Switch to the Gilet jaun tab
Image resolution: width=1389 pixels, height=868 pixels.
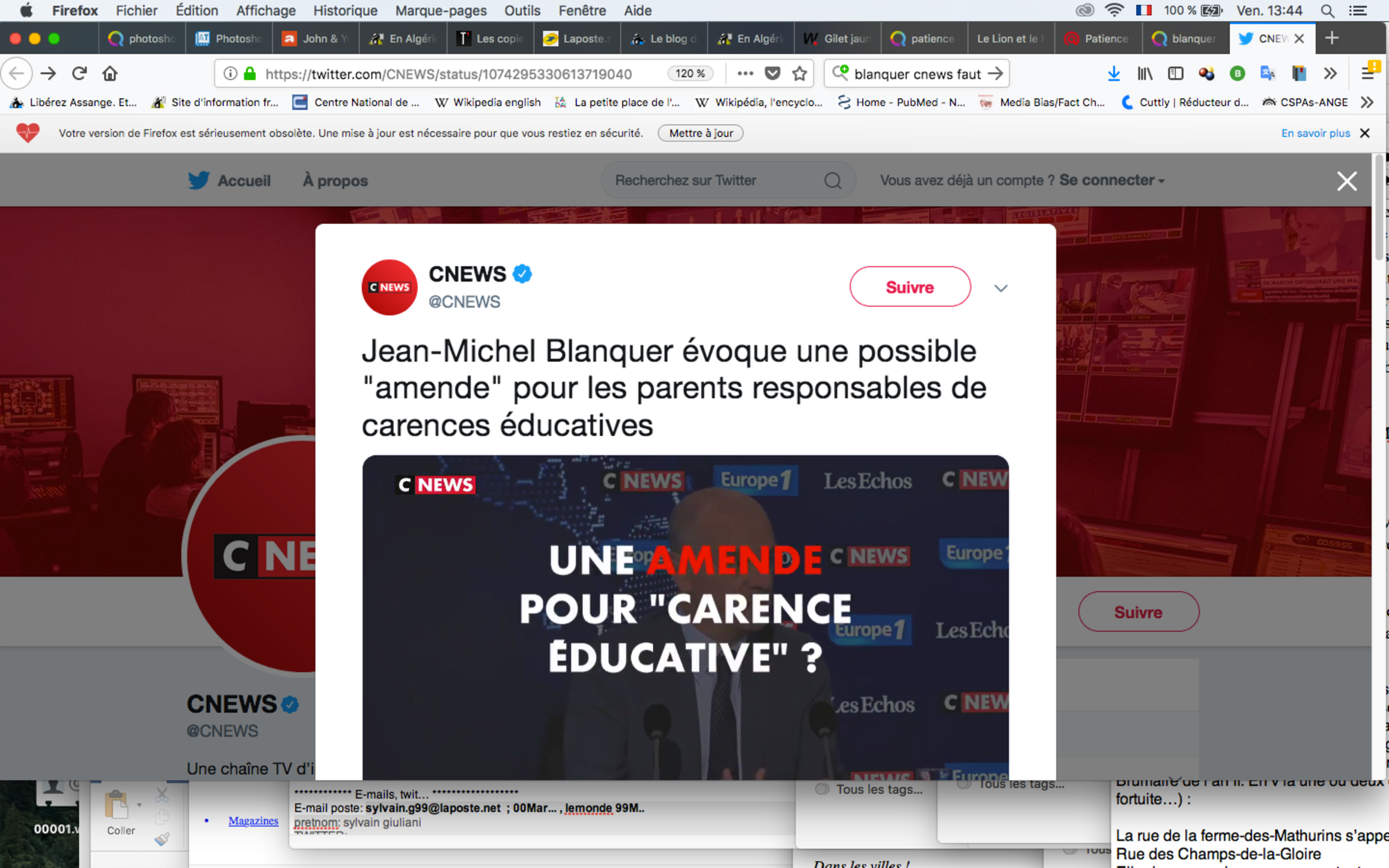[x=837, y=39]
